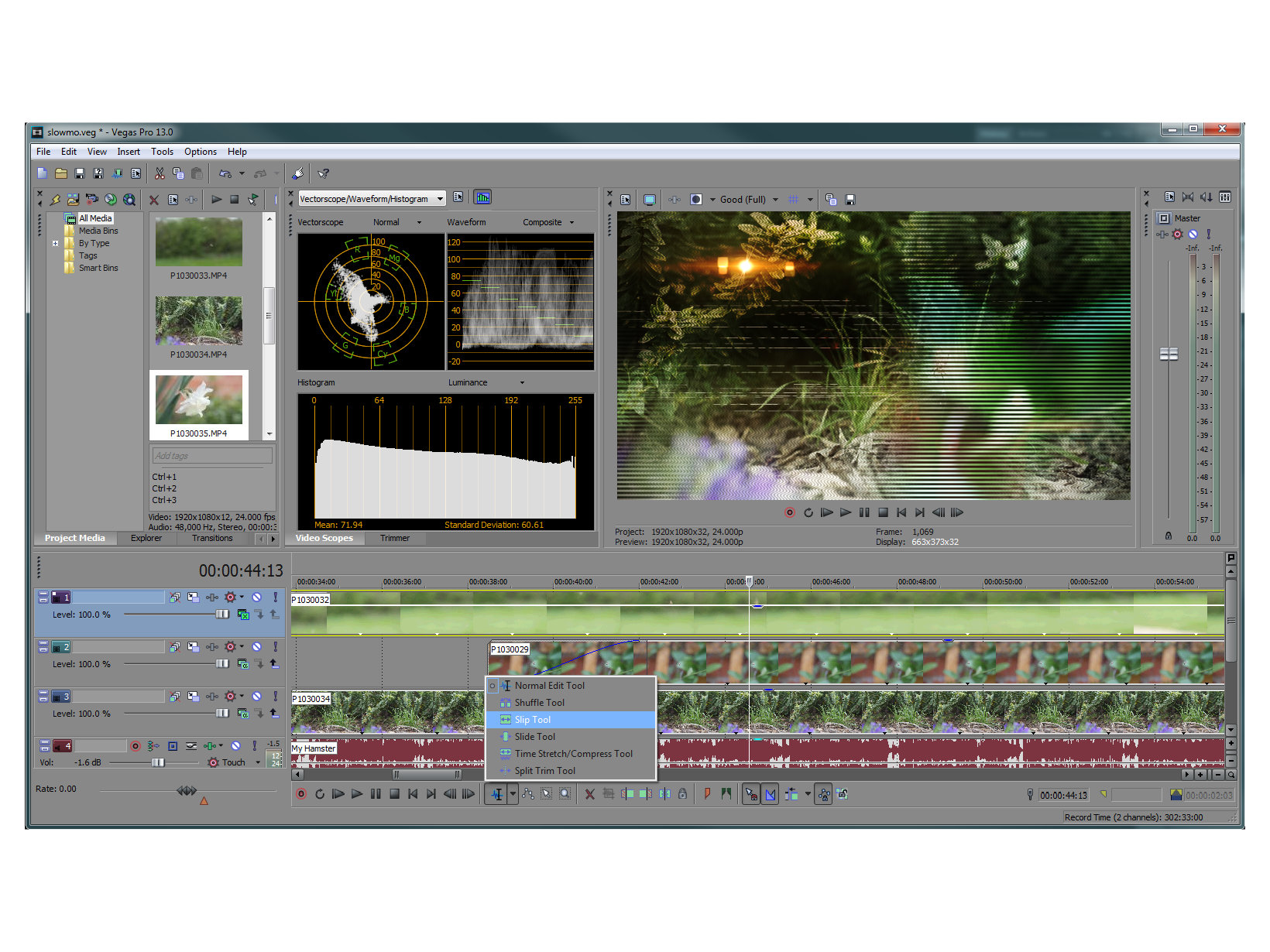Mute video track 2

click(x=256, y=647)
